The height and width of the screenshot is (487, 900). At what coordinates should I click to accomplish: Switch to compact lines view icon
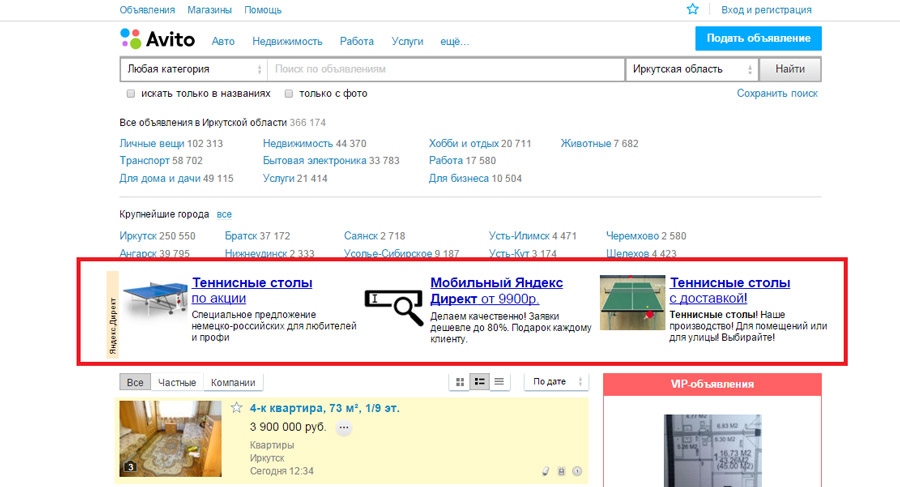point(499,382)
